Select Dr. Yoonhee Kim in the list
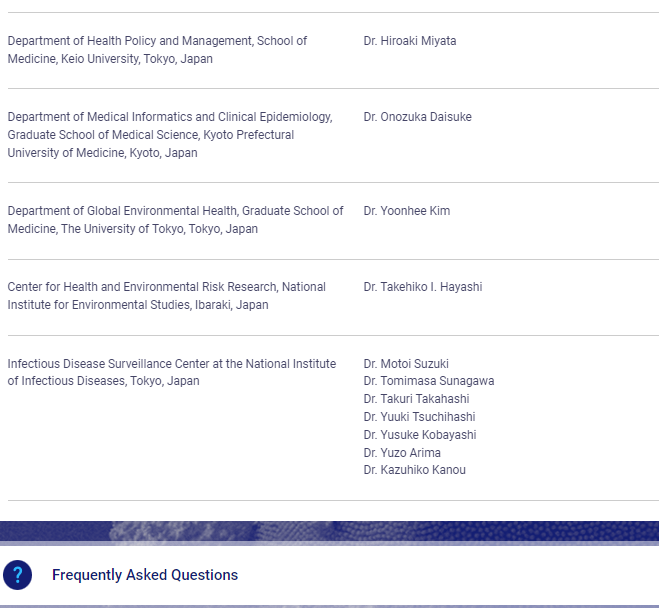The width and height of the screenshot is (659, 608). click(406, 211)
